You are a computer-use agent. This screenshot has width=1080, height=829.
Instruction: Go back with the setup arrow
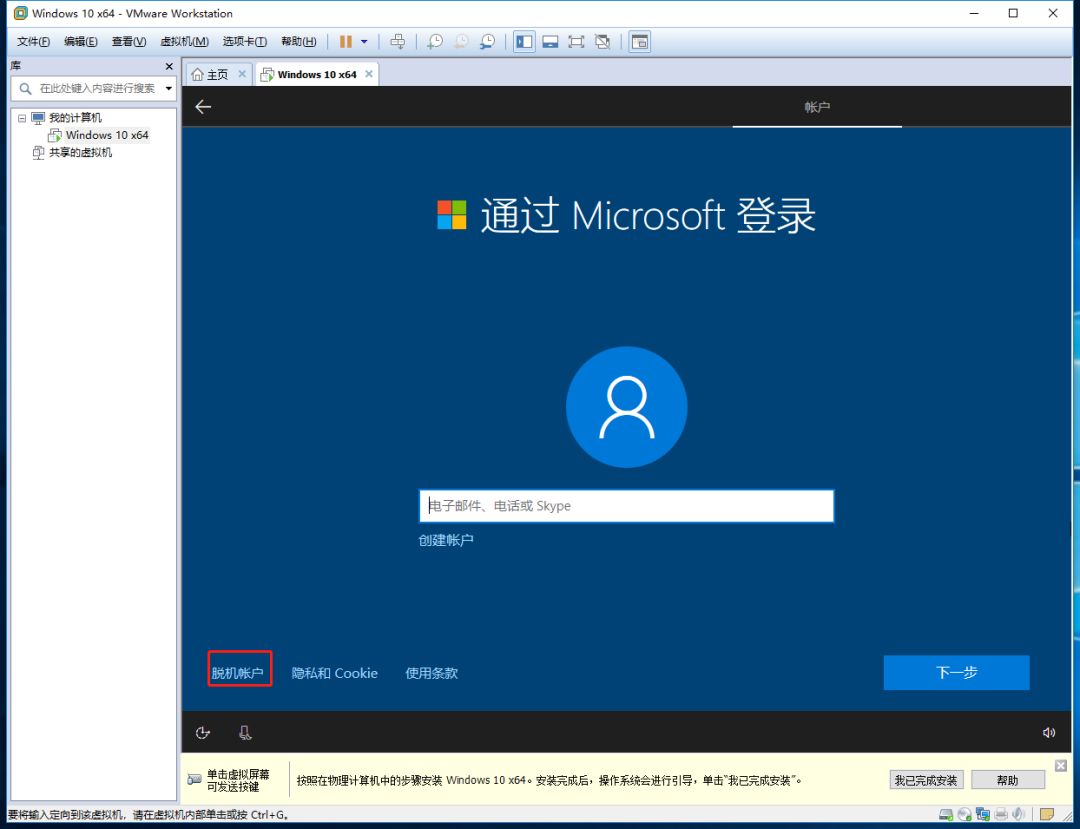click(x=203, y=107)
